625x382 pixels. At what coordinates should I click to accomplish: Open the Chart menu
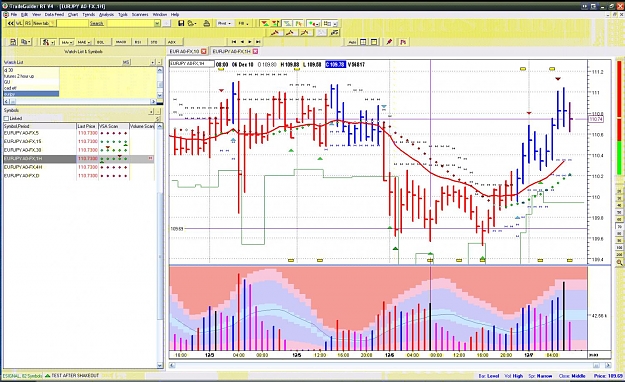pos(73,14)
